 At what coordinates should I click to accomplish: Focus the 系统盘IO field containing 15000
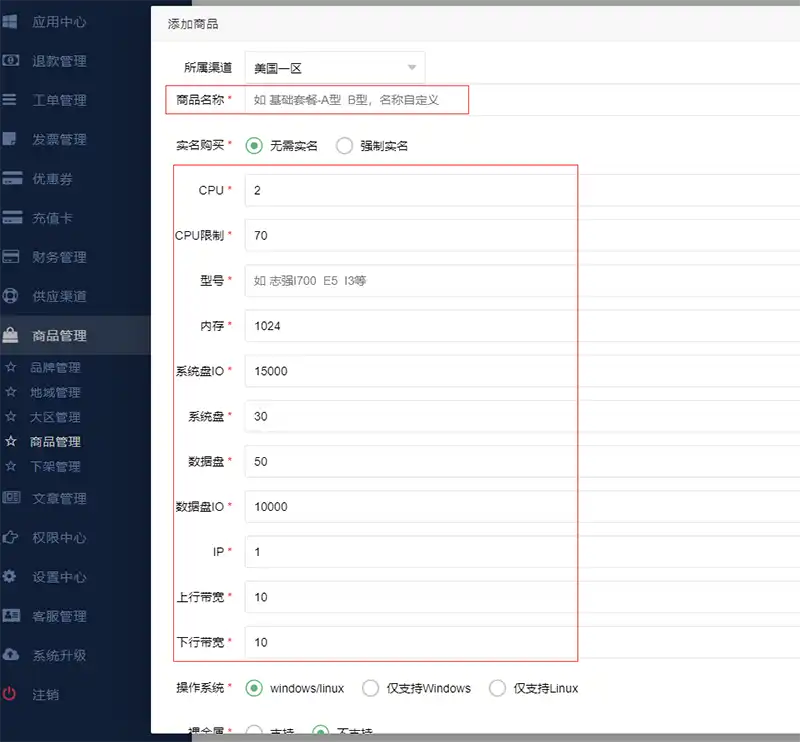coord(522,371)
